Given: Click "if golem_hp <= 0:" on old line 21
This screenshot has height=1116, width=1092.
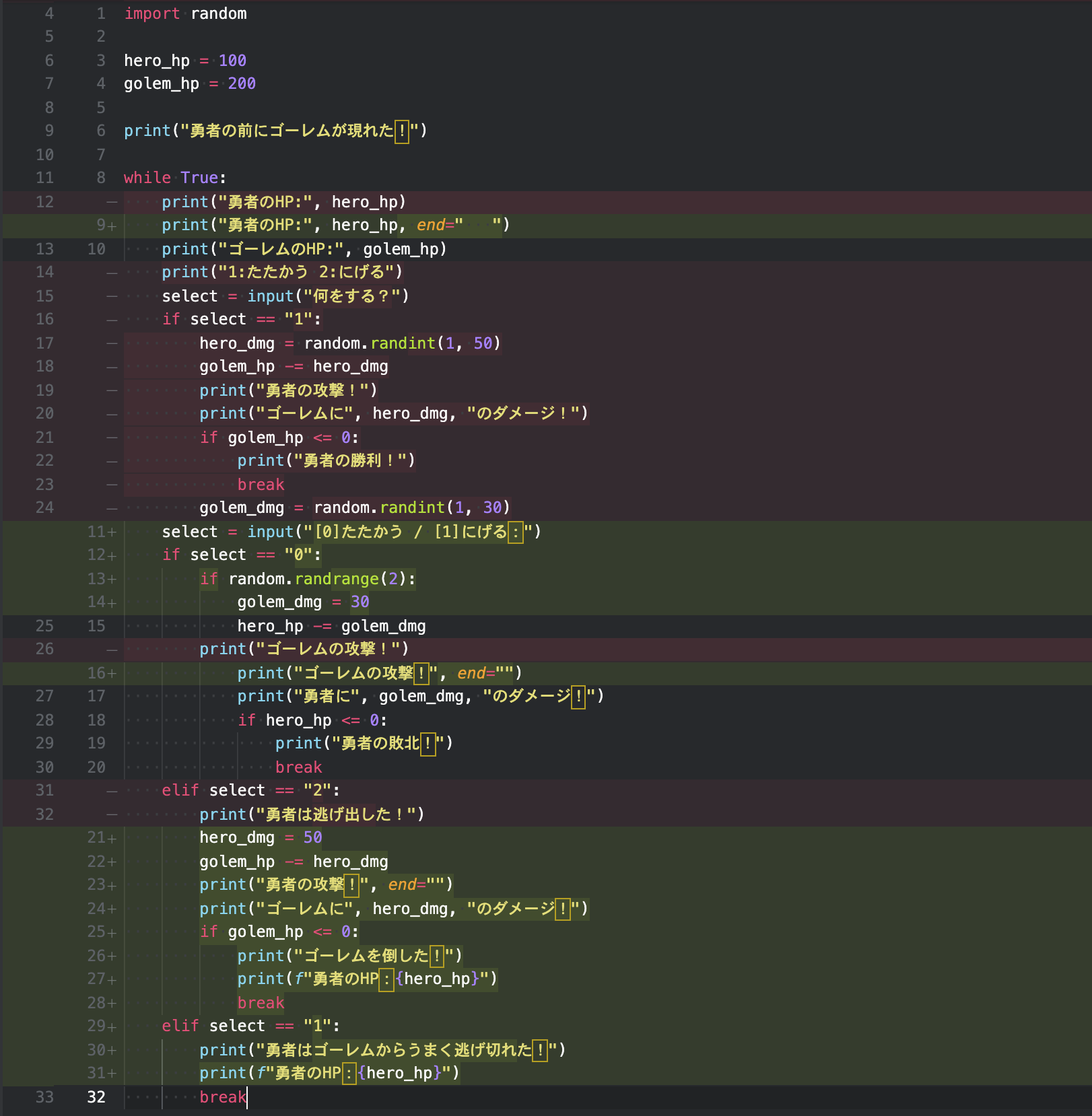Looking at the screenshot, I should pyautogui.click(x=279, y=438).
